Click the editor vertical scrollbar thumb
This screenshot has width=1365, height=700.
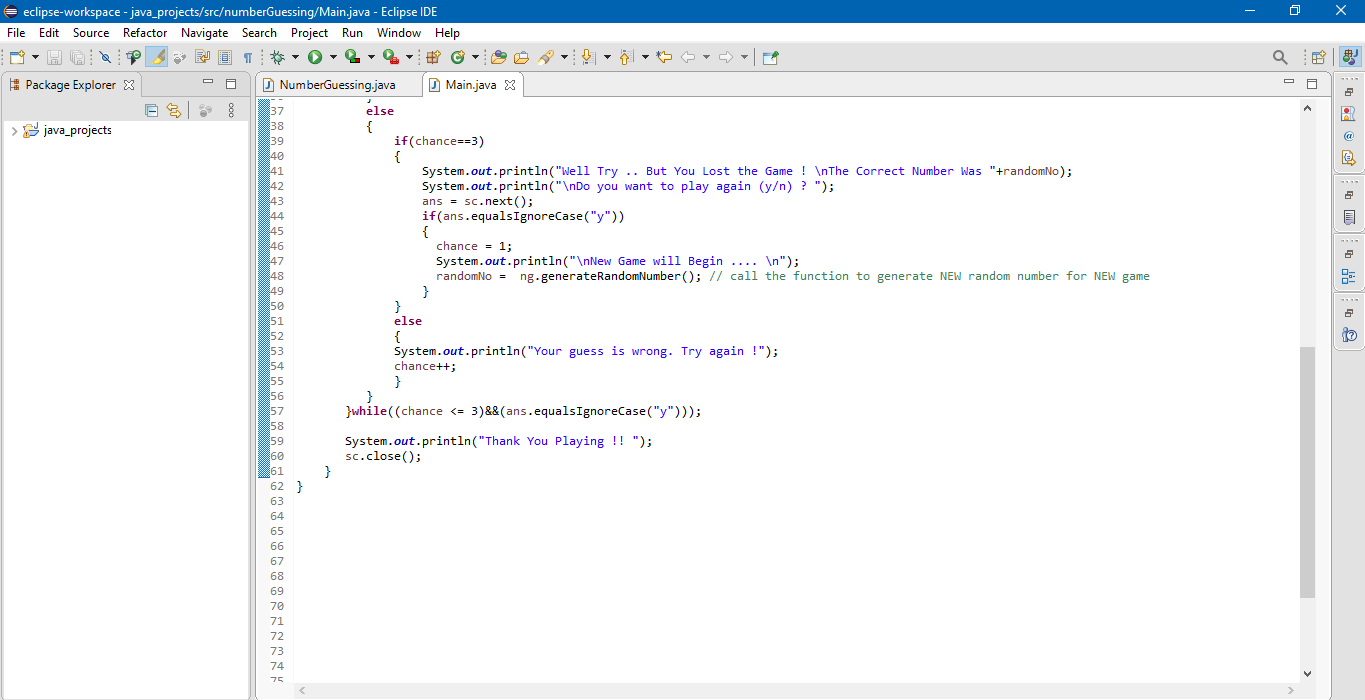point(1308,472)
